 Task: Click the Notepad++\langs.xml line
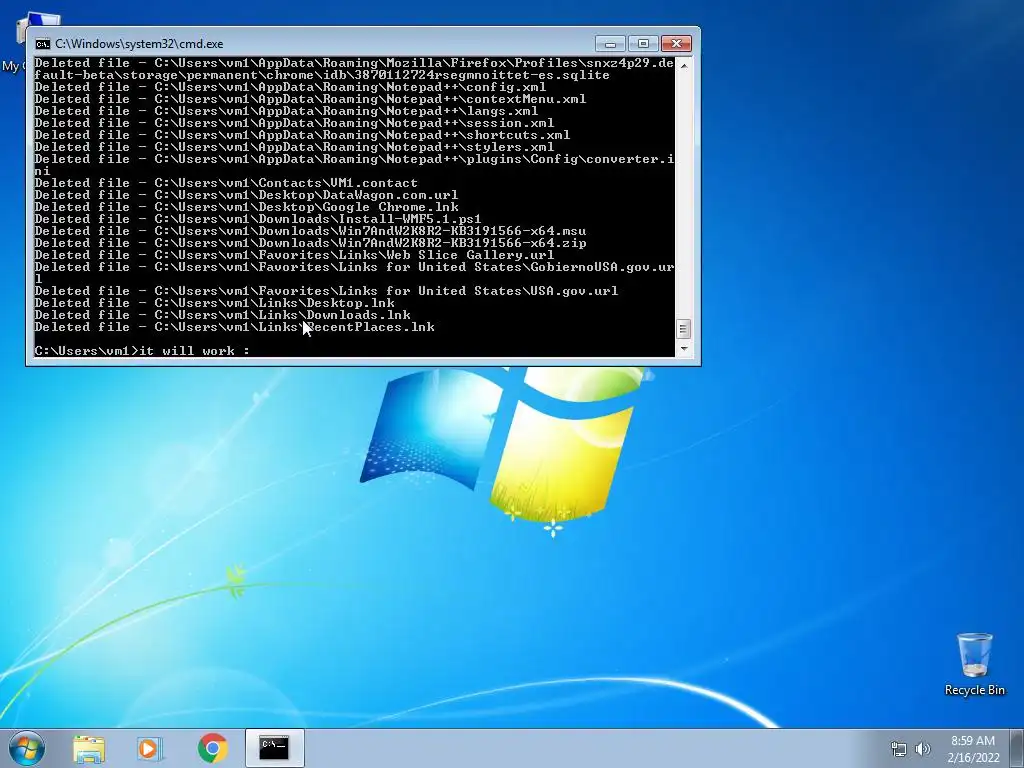click(x=287, y=111)
